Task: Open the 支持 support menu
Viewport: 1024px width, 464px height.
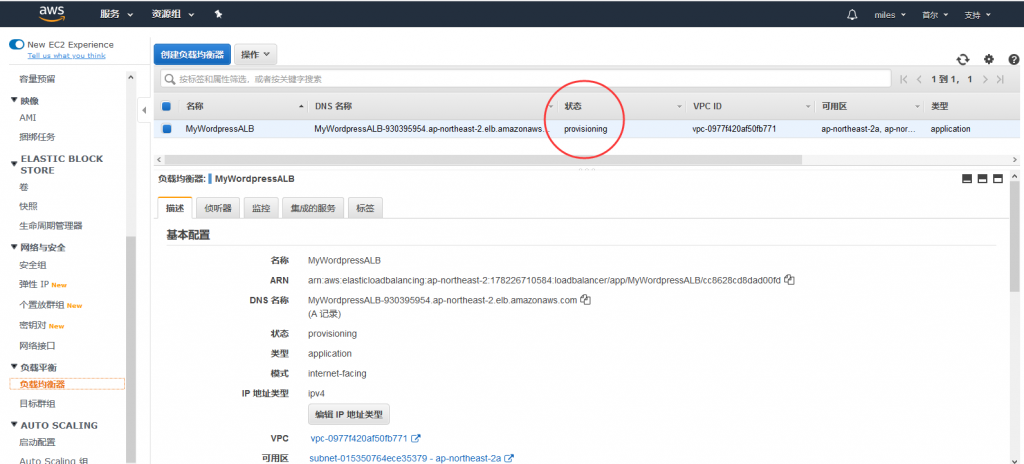Action: click(977, 14)
